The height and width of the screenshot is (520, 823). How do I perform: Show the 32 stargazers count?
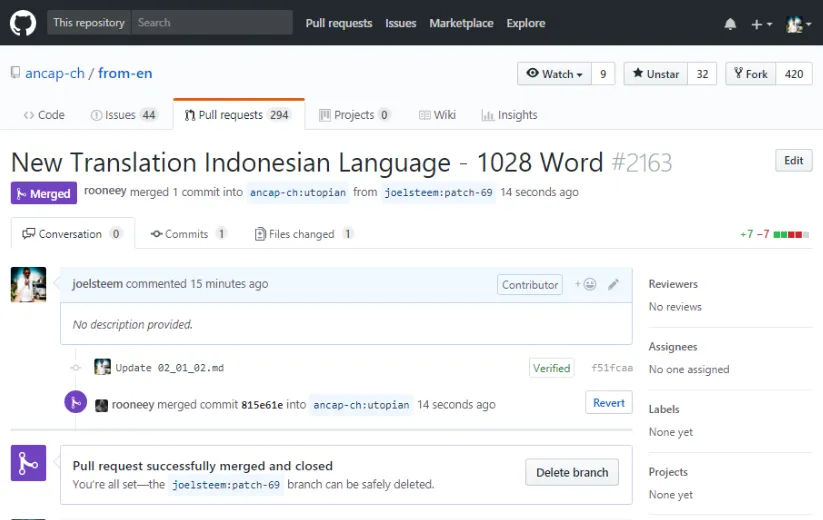coord(702,74)
